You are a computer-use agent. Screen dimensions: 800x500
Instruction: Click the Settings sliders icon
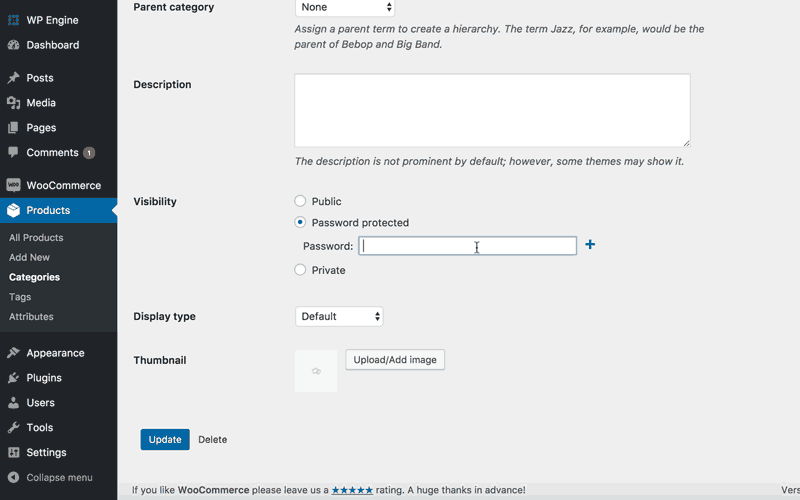pyautogui.click(x=14, y=452)
